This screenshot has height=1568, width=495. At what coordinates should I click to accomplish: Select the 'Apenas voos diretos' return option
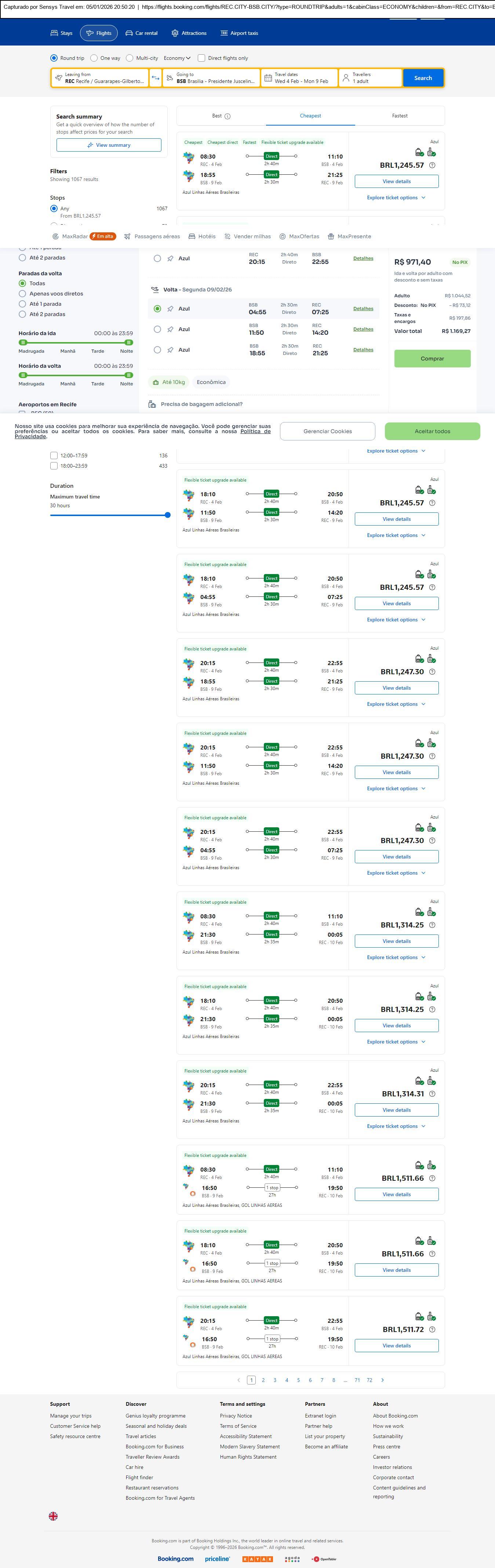click(22, 293)
